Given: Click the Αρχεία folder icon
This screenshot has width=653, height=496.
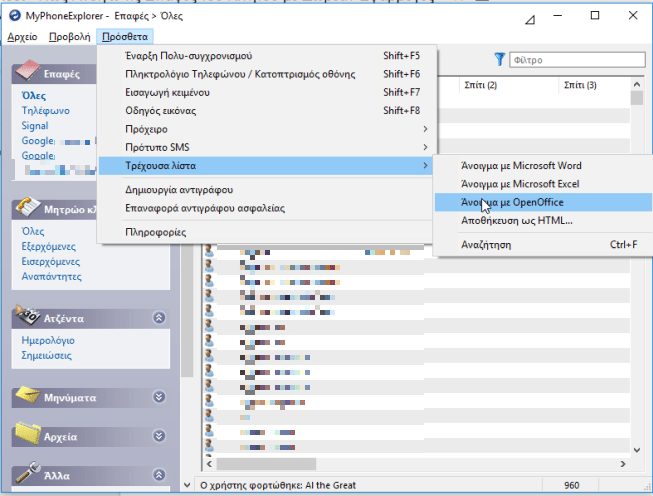Looking at the screenshot, I should pos(27,434).
